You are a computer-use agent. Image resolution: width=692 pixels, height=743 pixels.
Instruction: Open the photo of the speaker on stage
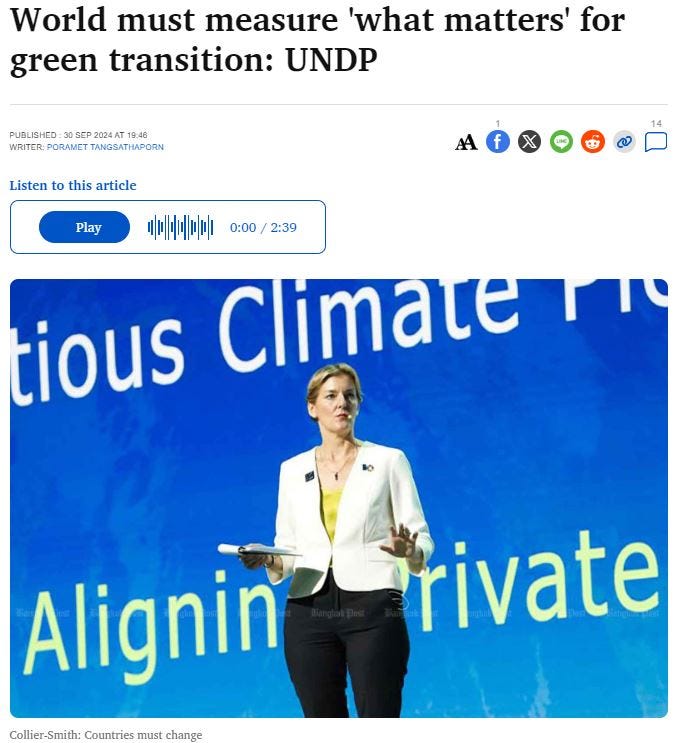[x=339, y=498]
